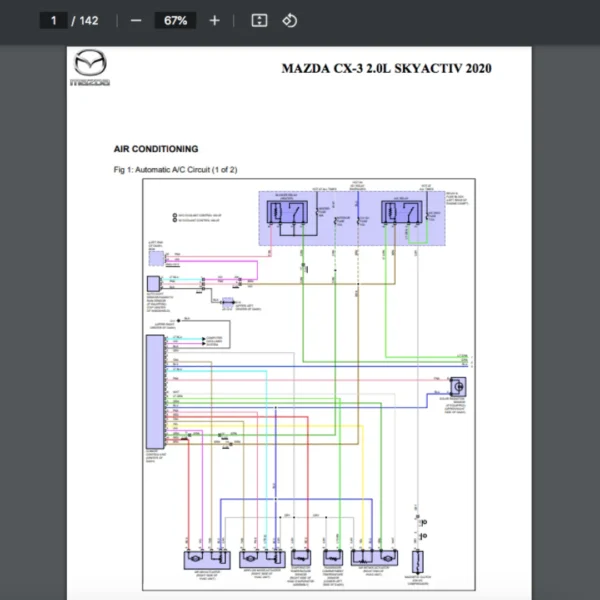Click the AIR CONDITIONING section heading

tap(155, 149)
